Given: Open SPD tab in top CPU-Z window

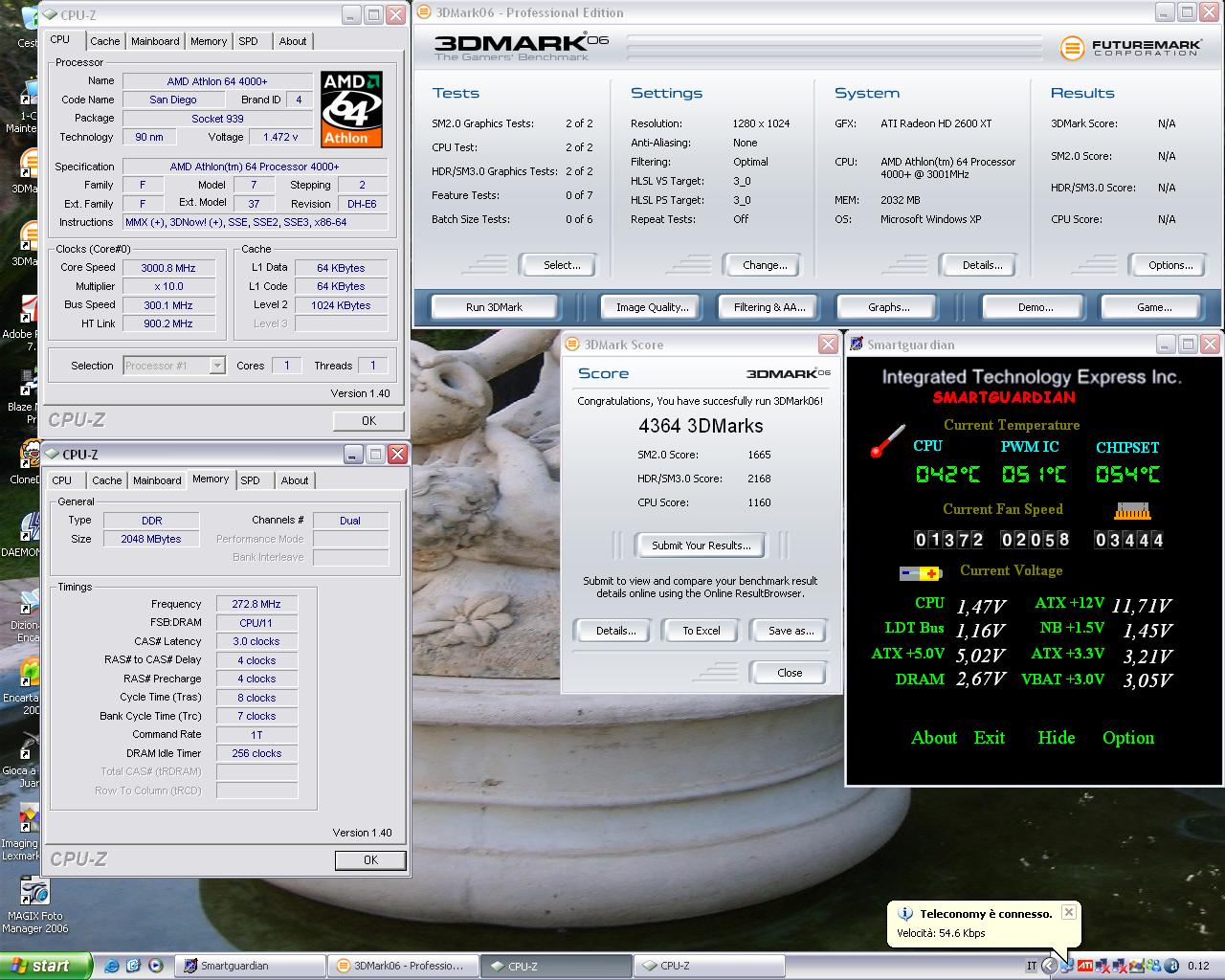Looking at the screenshot, I should pos(249,41).
